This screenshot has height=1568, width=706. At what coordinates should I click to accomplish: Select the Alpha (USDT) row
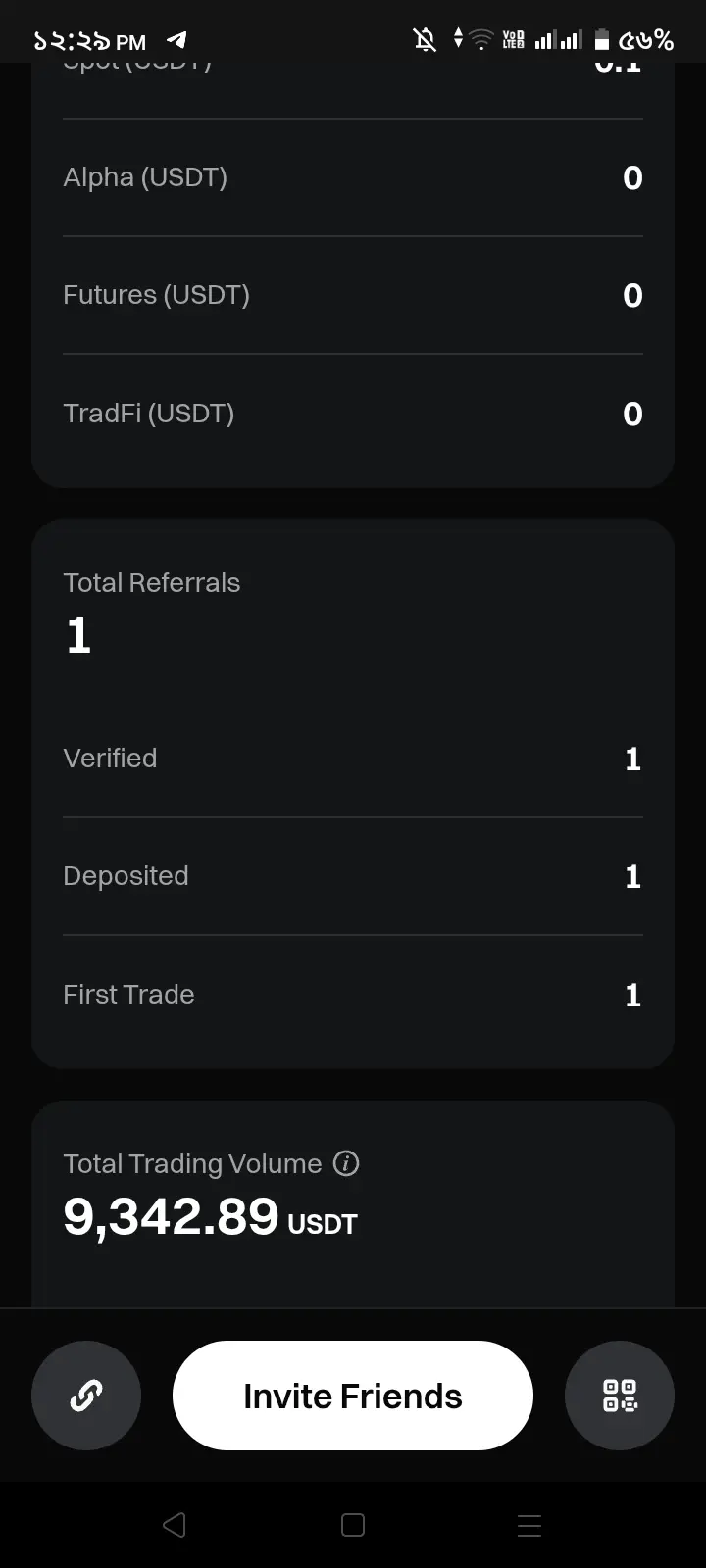click(x=353, y=177)
